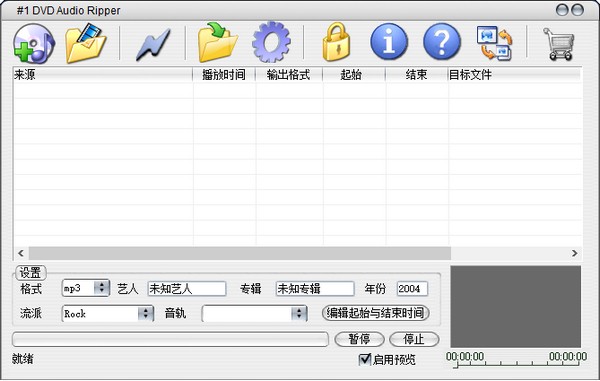Image resolution: width=600 pixels, height=381 pixels.
Task: Open video file folder icon
Action: pyautogui.click(x=85, y=43)
